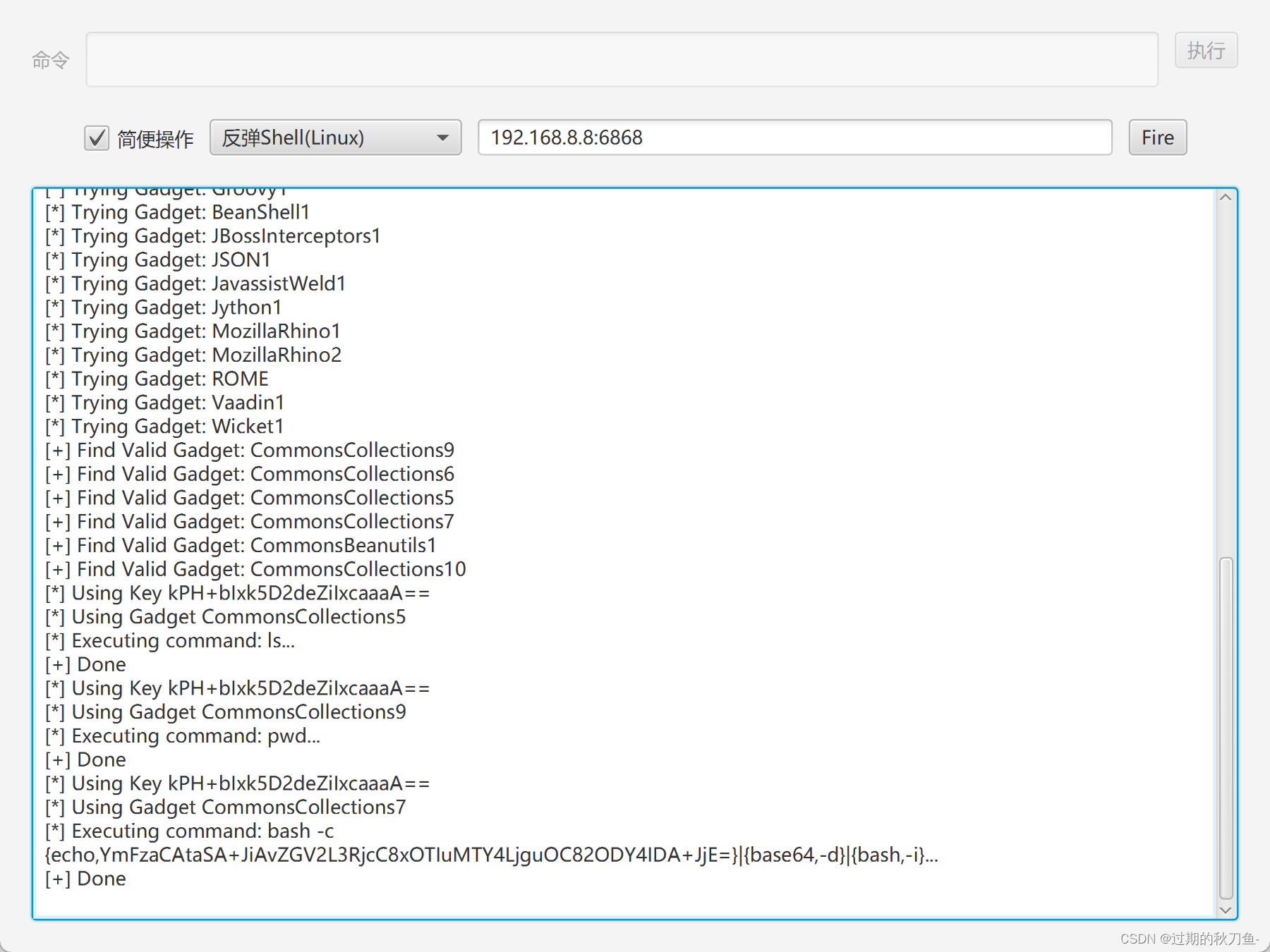Click 'Using Gadget CommonsCollections5' line
The image size is (1270, 952).
pos(225,617)
